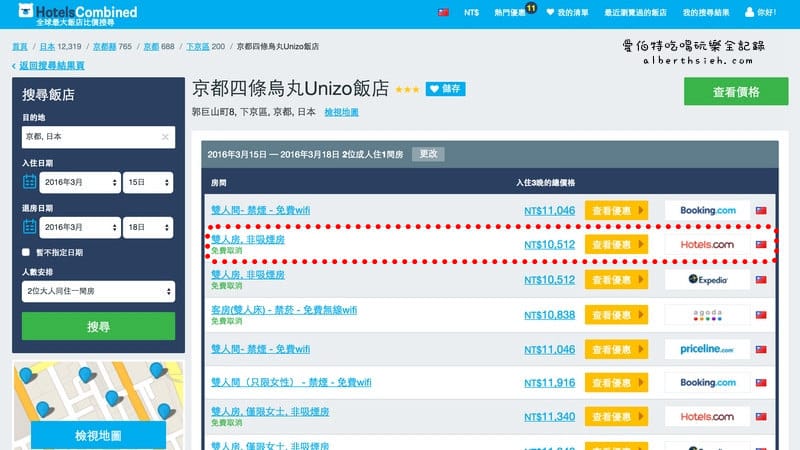
Task: Click the flag icon in agoda row
Action: [x=761, y=315]
